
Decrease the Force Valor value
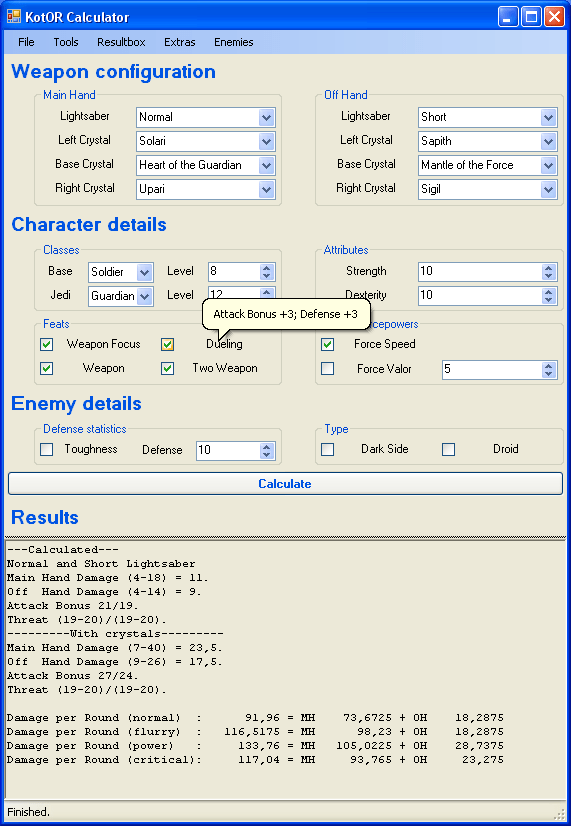click(549, 373)
